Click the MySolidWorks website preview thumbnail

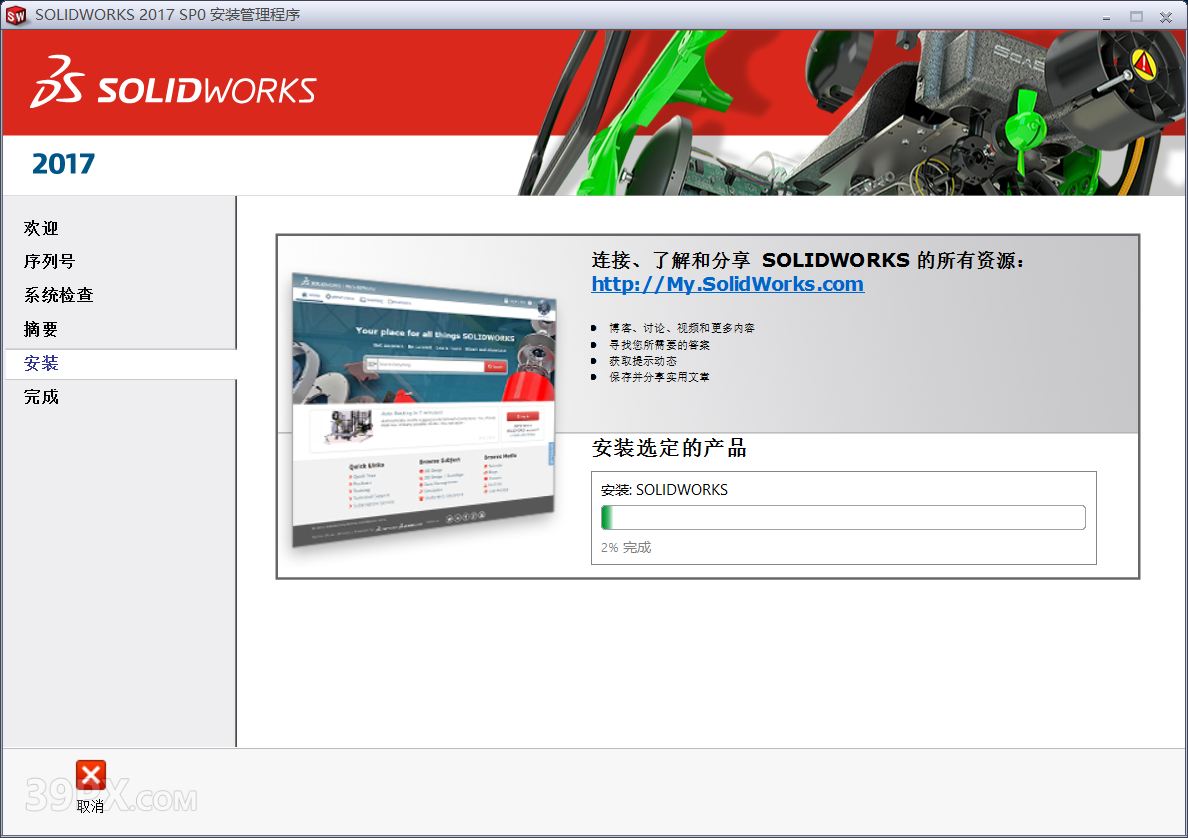coord(423,410)
